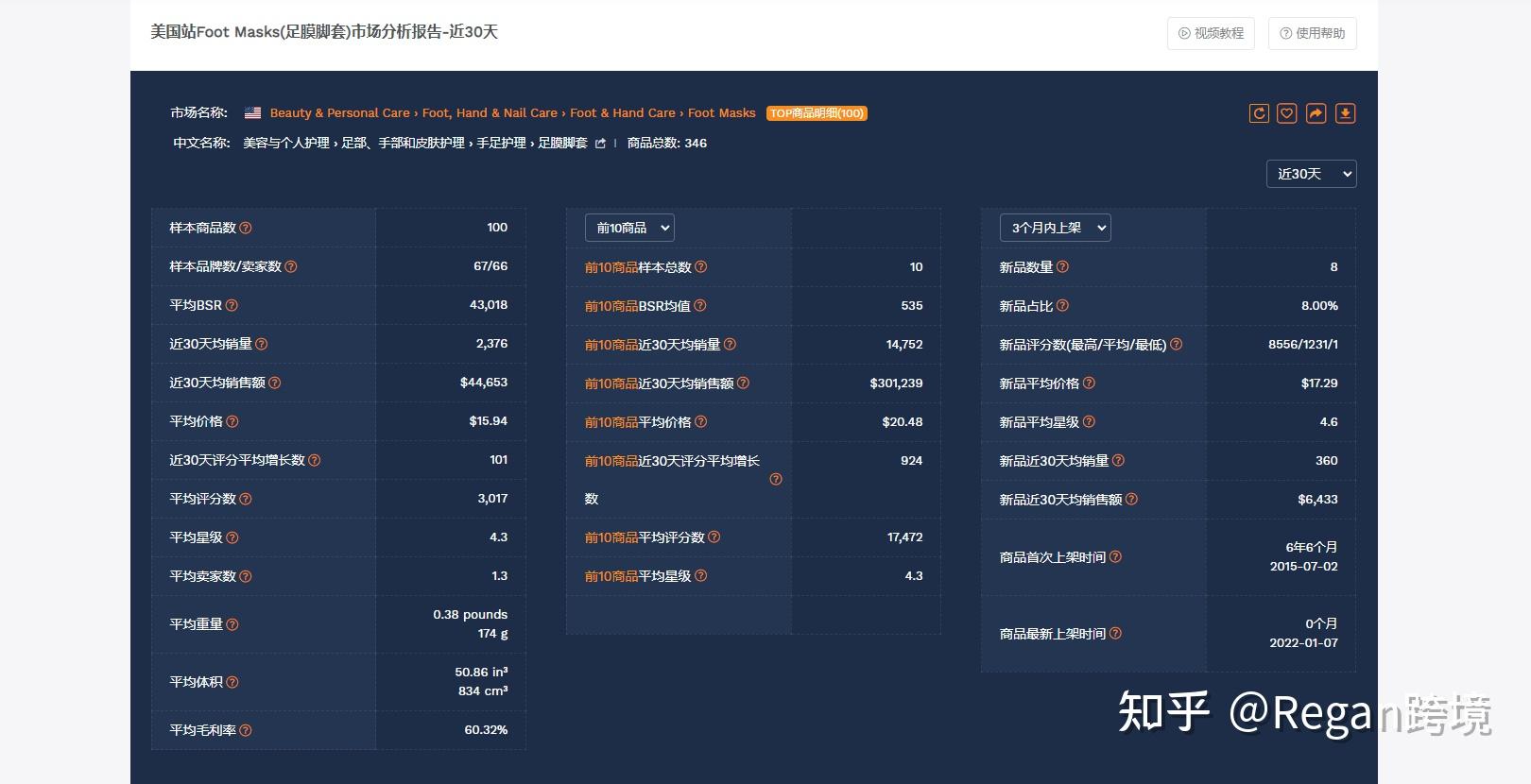Open Foot, Hand & Nail Care breadcrumb

click(x=490, y=113)
